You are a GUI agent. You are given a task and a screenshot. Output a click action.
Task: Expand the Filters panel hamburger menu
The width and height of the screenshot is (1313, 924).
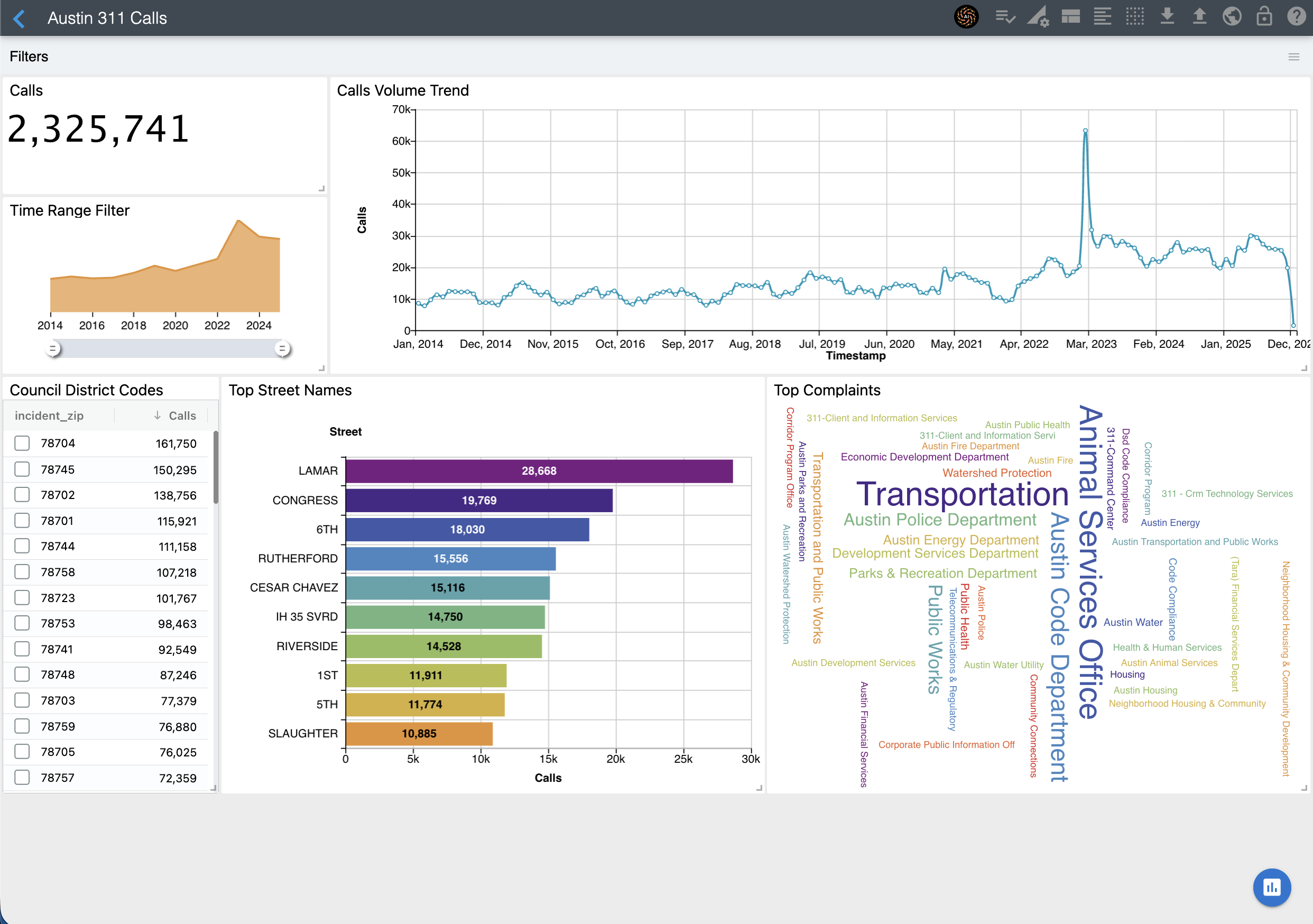click(x=1293, y=57)
